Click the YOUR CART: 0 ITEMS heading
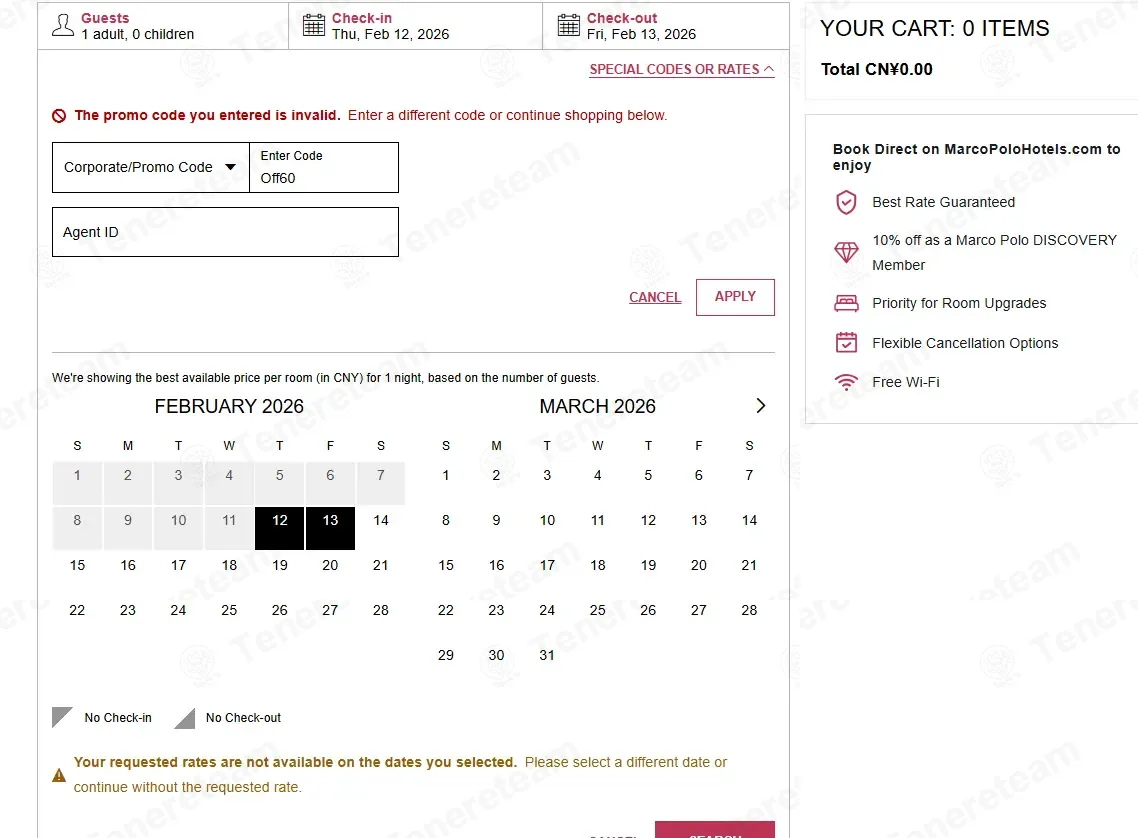Screen dimensions: 1138x838 click(x=935, y=28)
